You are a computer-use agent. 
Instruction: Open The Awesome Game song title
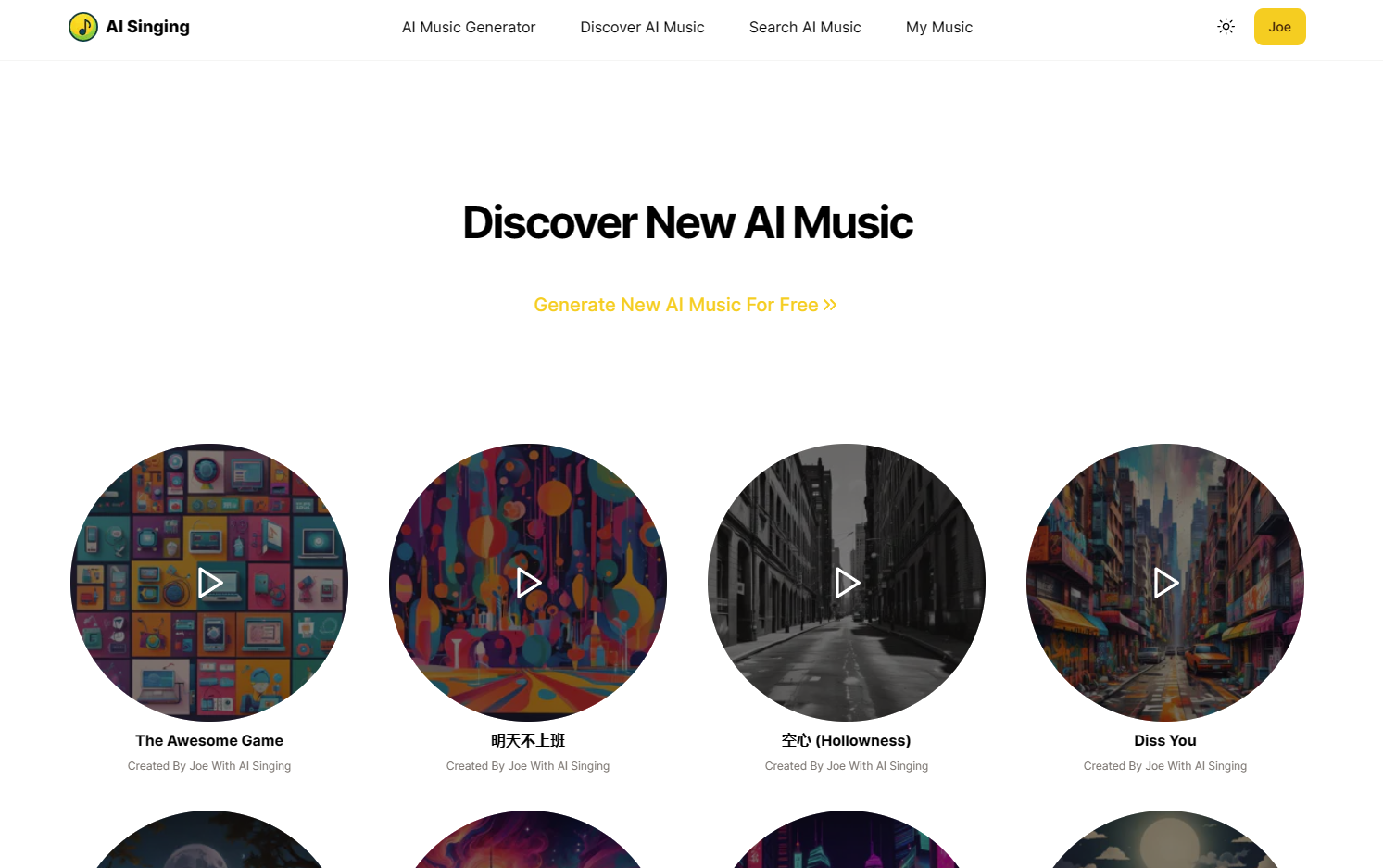coord(209,740)
